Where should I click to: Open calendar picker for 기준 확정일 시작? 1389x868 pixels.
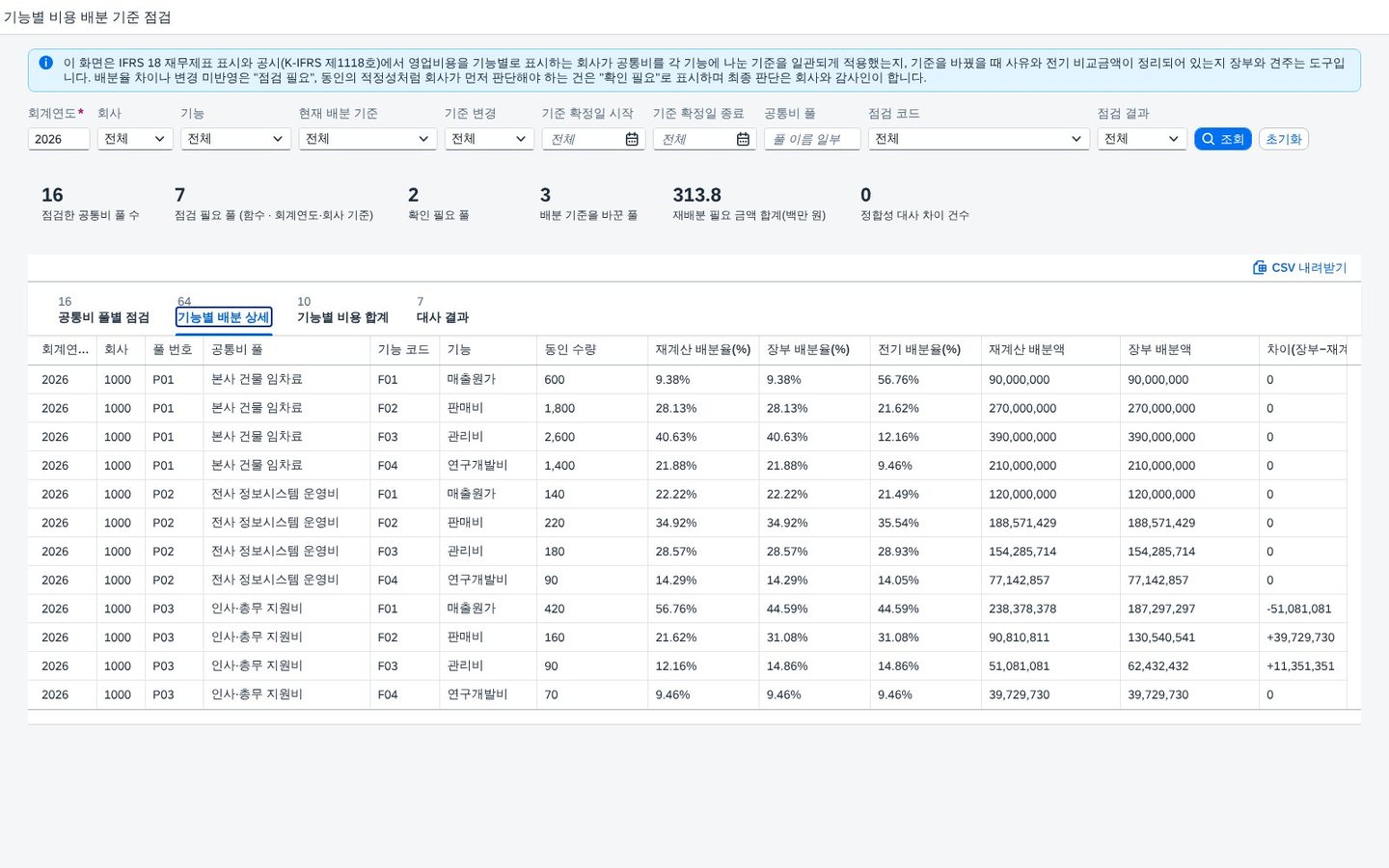632,139
